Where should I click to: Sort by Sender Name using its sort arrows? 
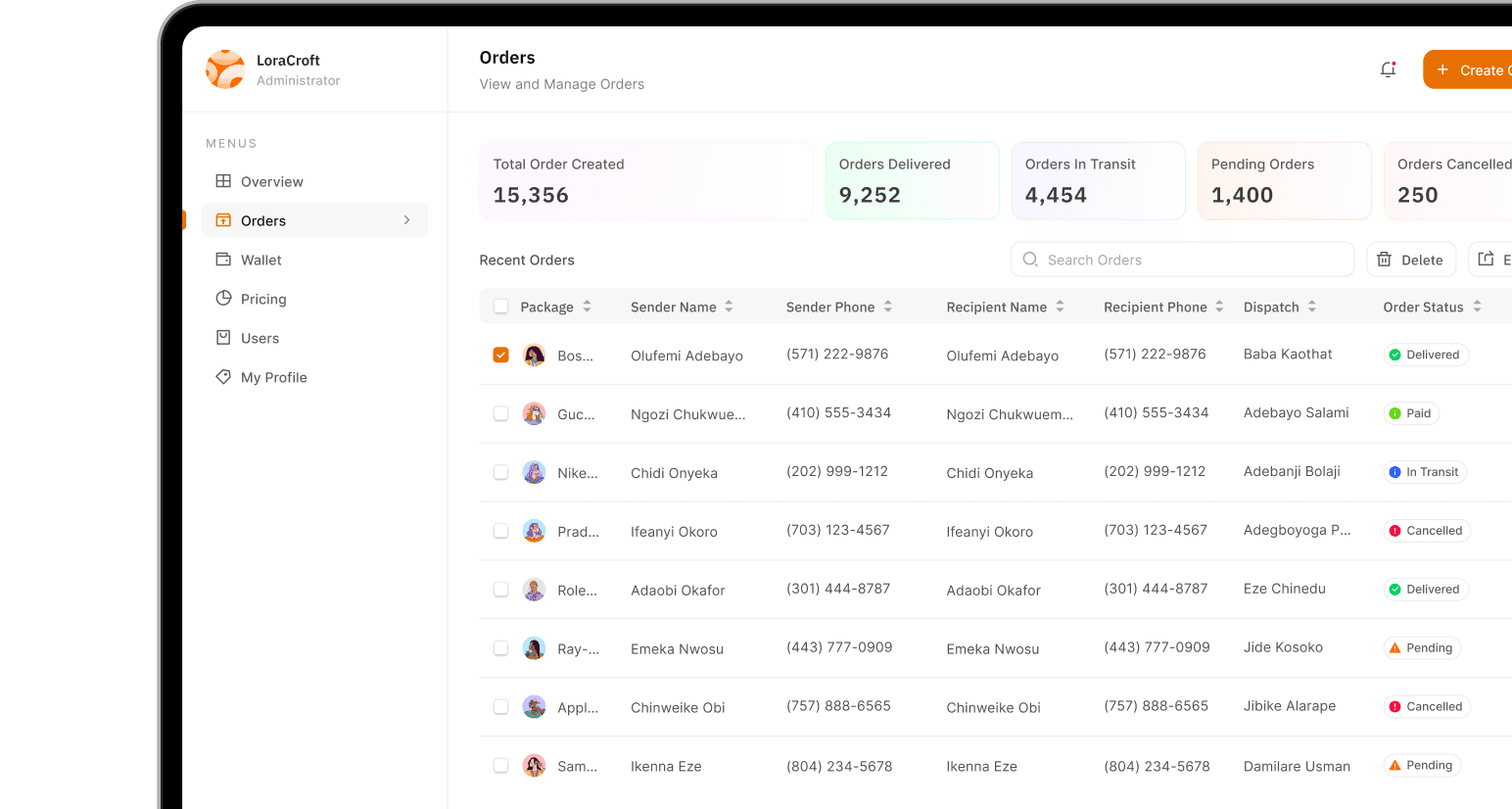[729, 307]
